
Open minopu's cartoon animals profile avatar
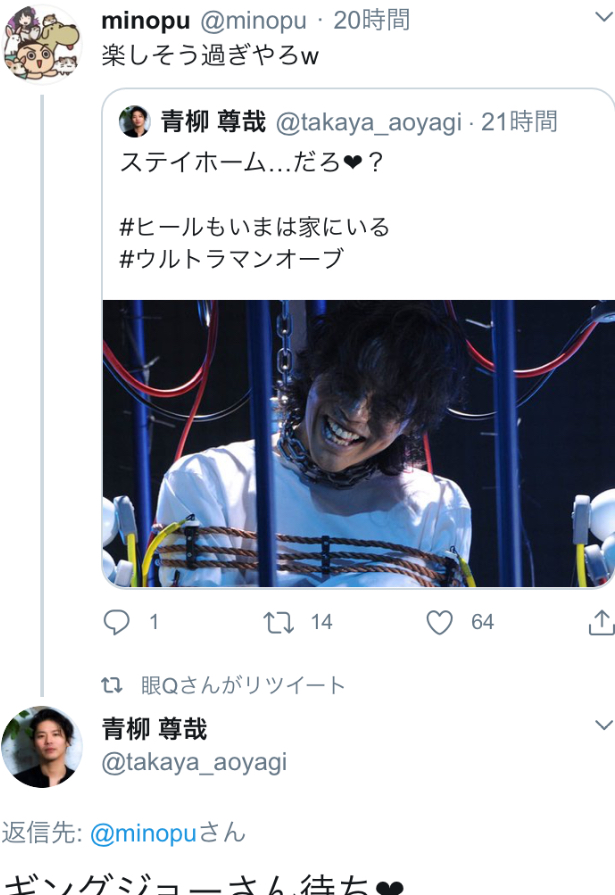click(42, 43)
